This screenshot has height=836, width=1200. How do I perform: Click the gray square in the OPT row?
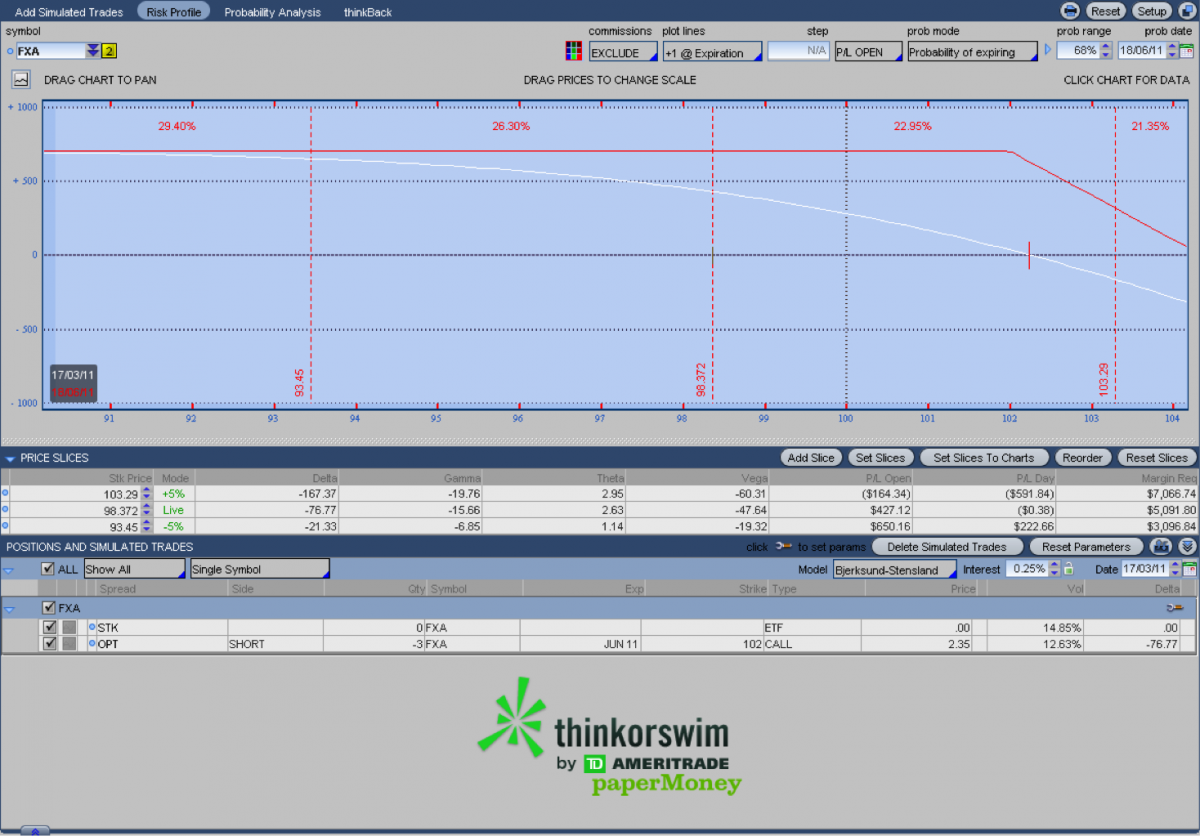(69, 644)
